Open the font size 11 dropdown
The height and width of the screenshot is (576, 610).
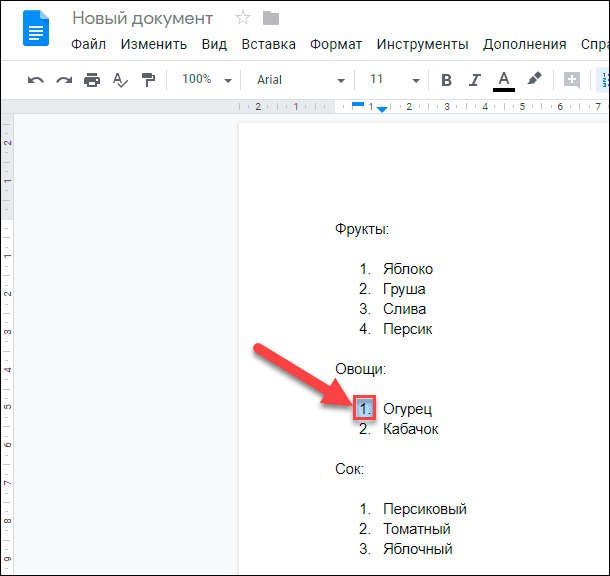[392, 80]
